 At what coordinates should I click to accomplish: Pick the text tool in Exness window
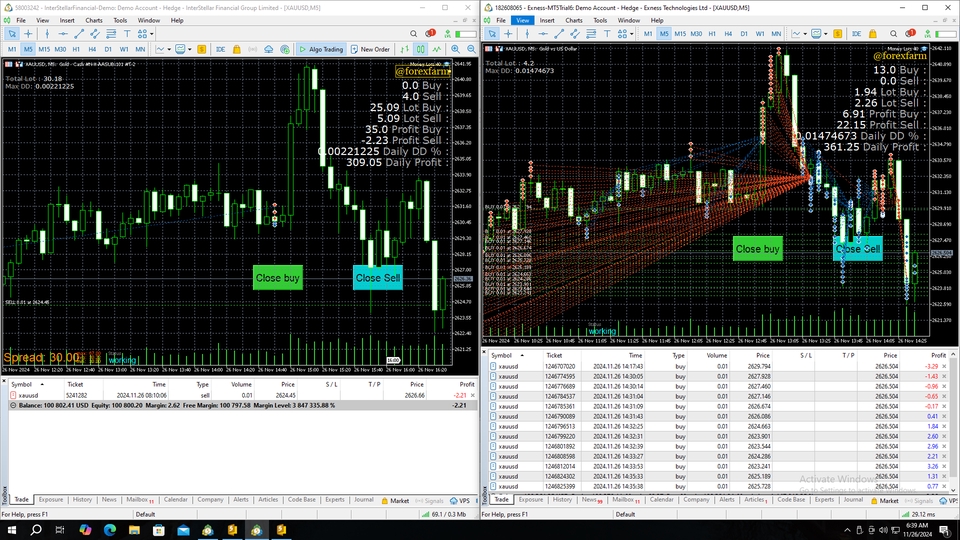pos(607,34)
